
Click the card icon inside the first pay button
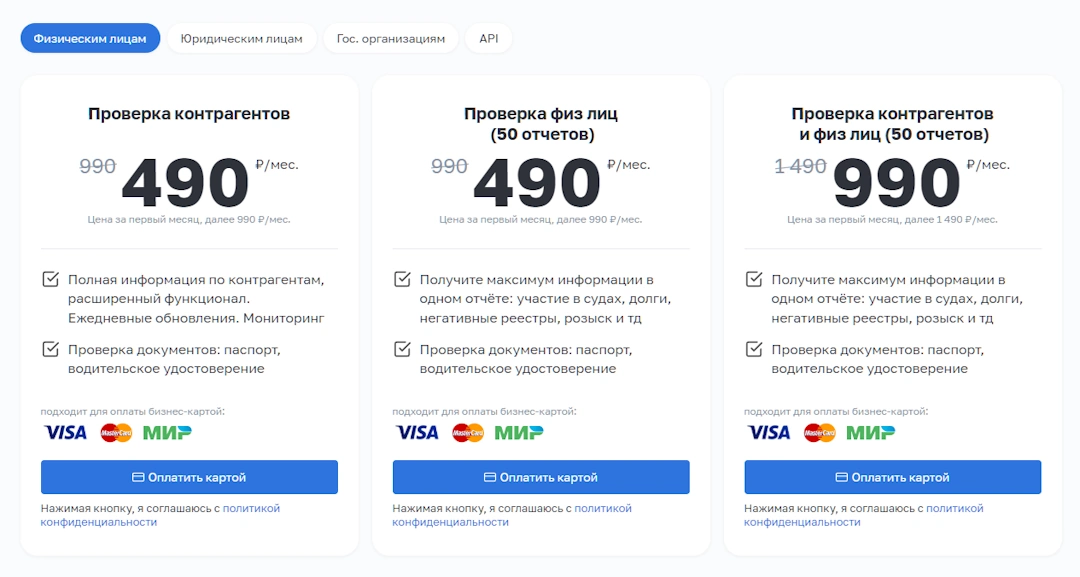click(x=139, y=477)
